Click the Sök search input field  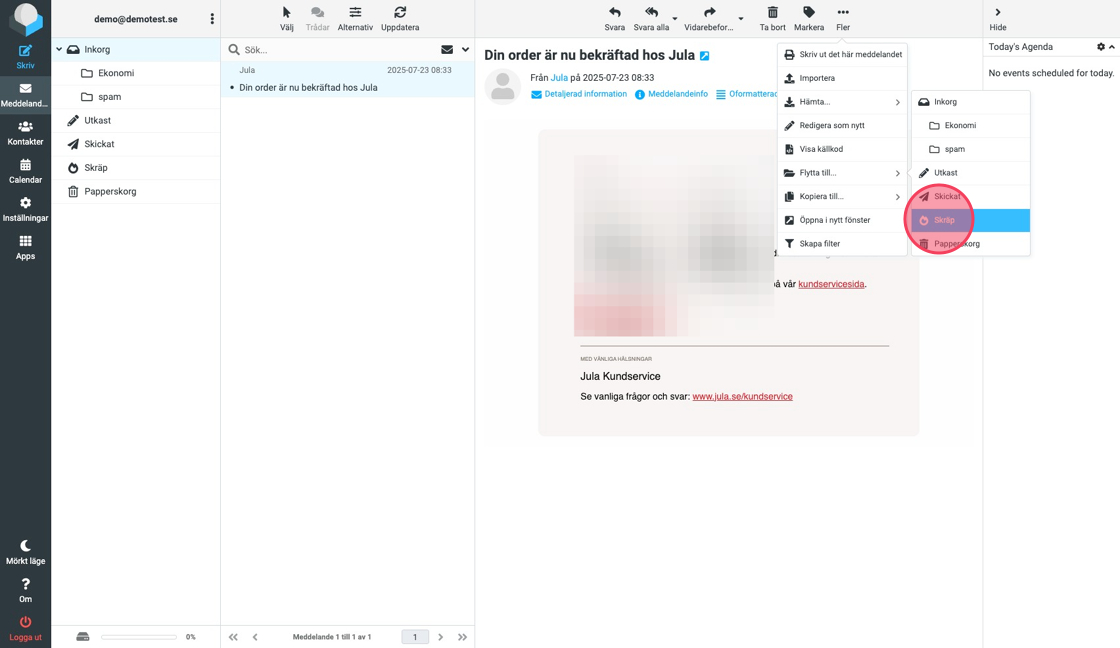335,49
